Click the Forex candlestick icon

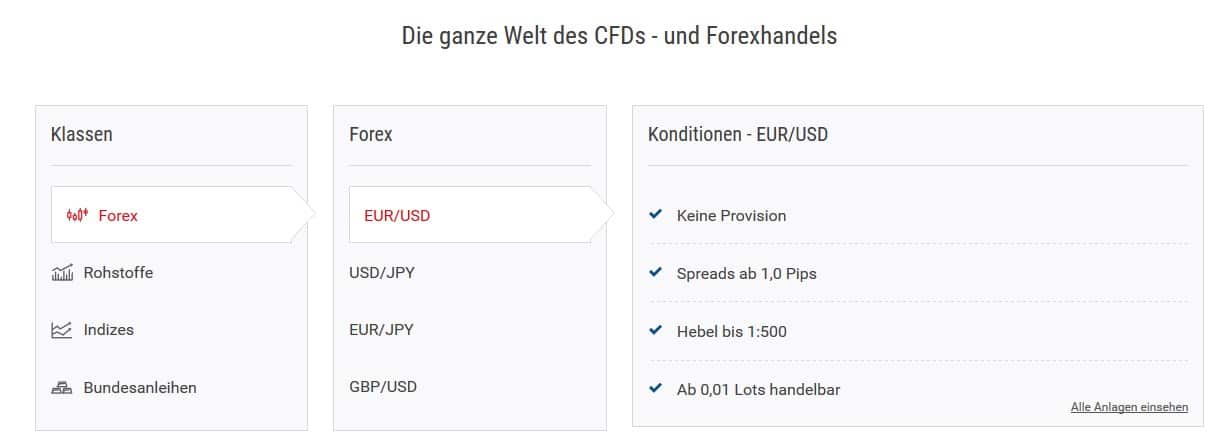(77, 215)
